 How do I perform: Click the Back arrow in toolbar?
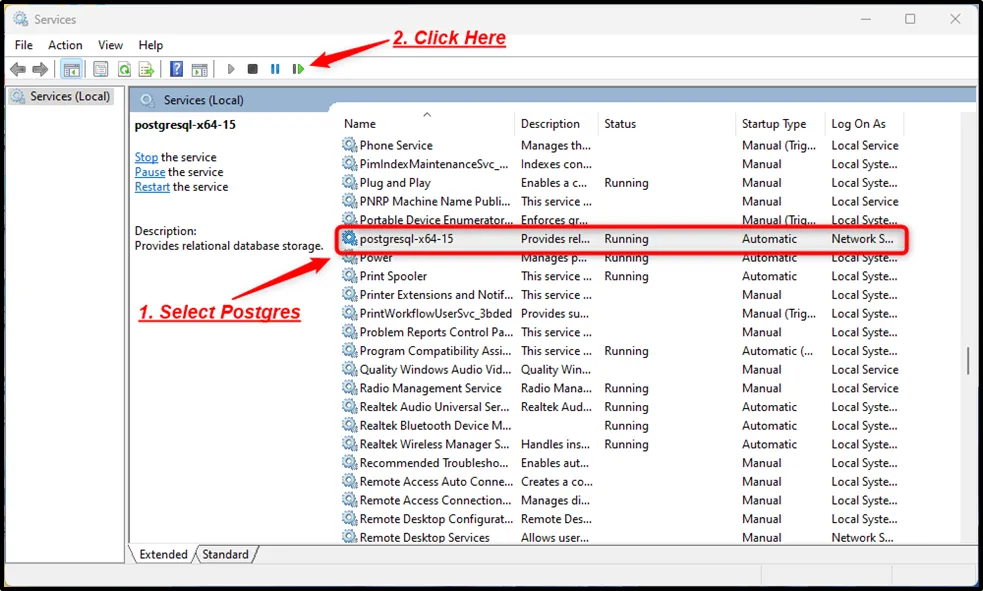18,69
